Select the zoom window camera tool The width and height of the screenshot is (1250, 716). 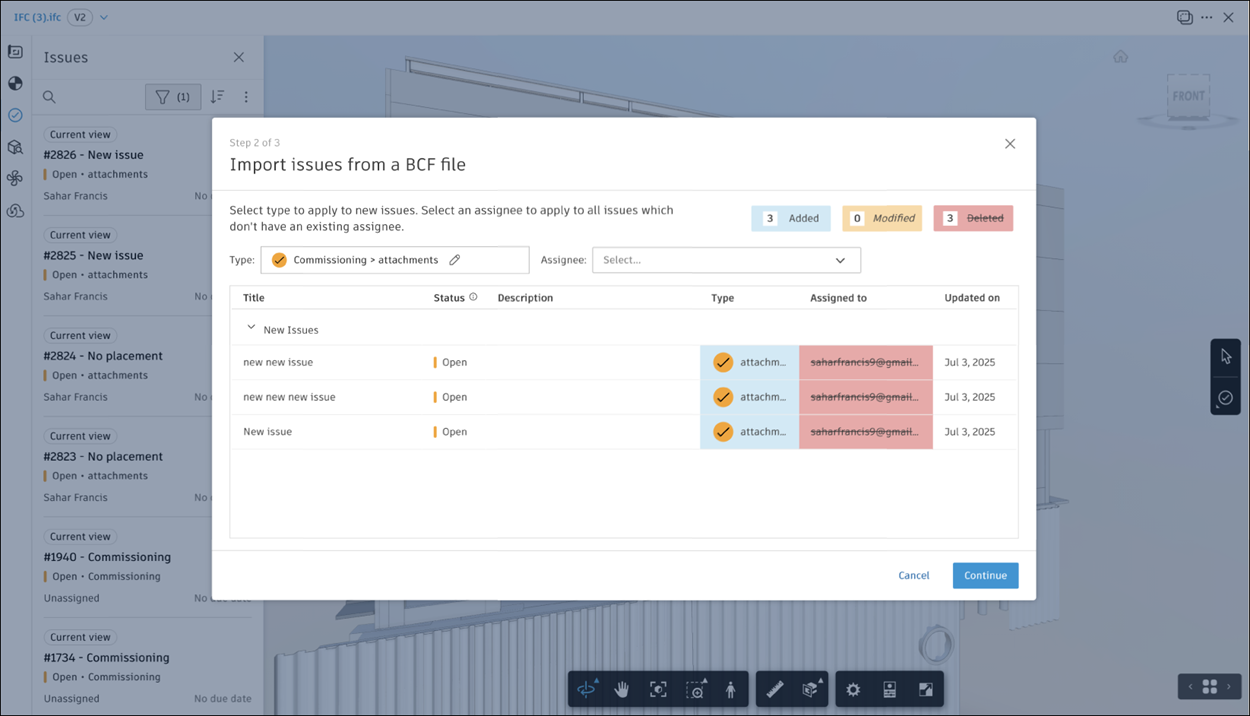pos(695,689)
